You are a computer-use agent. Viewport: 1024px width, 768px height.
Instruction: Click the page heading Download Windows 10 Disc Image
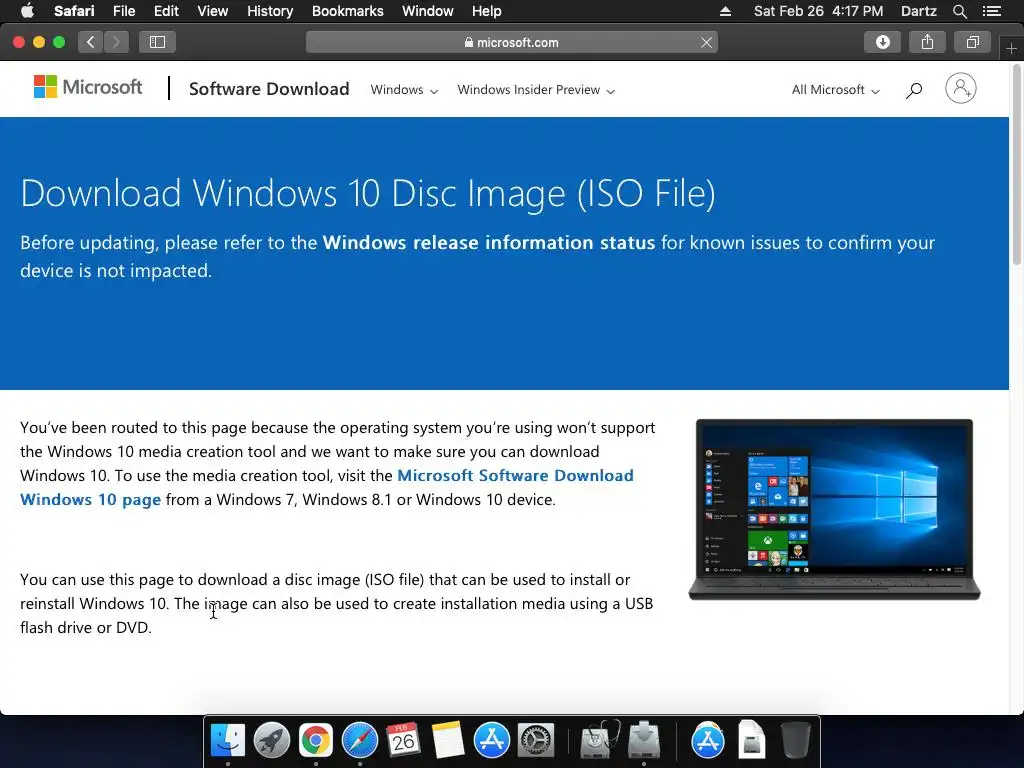(x=368, y=193)
